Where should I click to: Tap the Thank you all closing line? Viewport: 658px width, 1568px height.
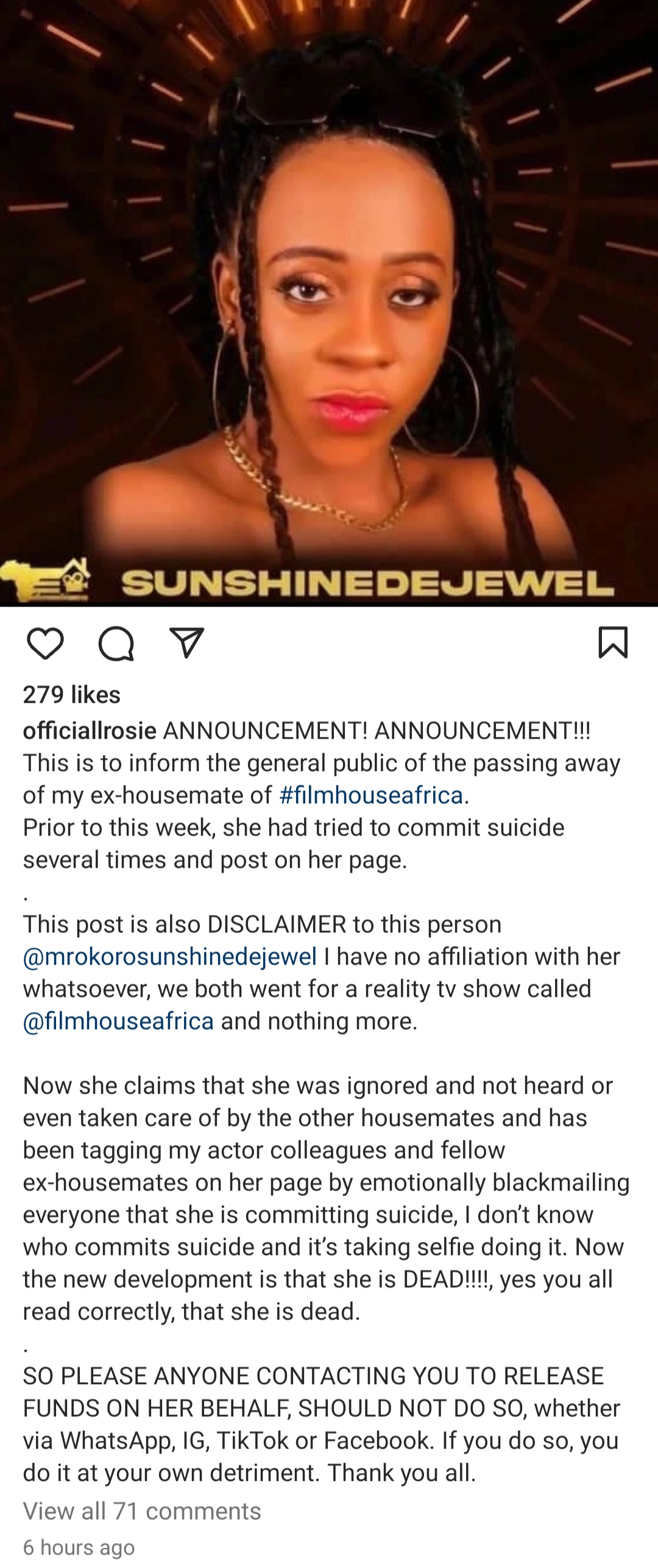402,1474
